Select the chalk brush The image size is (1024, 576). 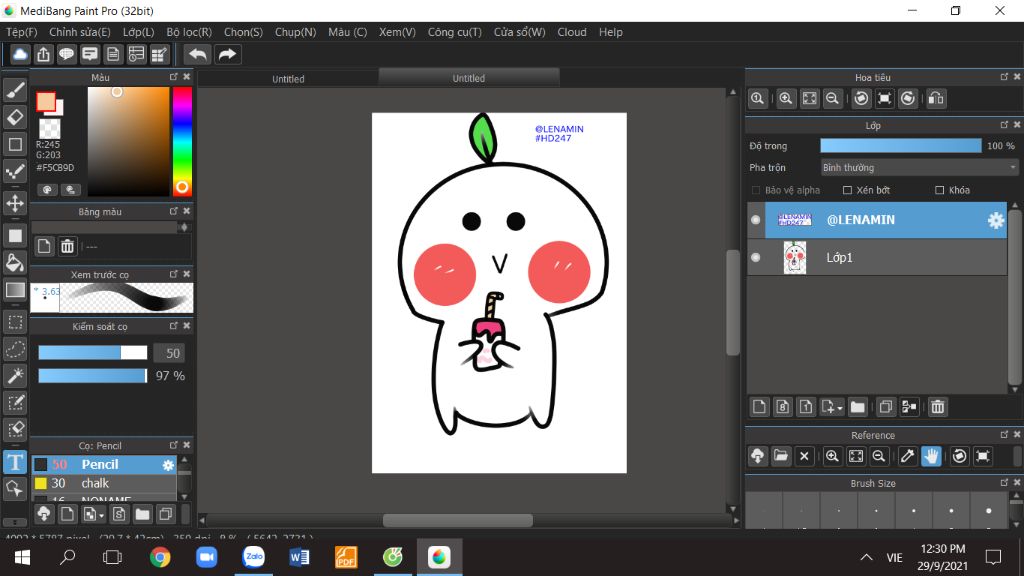pyautogui.click(x=104, y=483)
